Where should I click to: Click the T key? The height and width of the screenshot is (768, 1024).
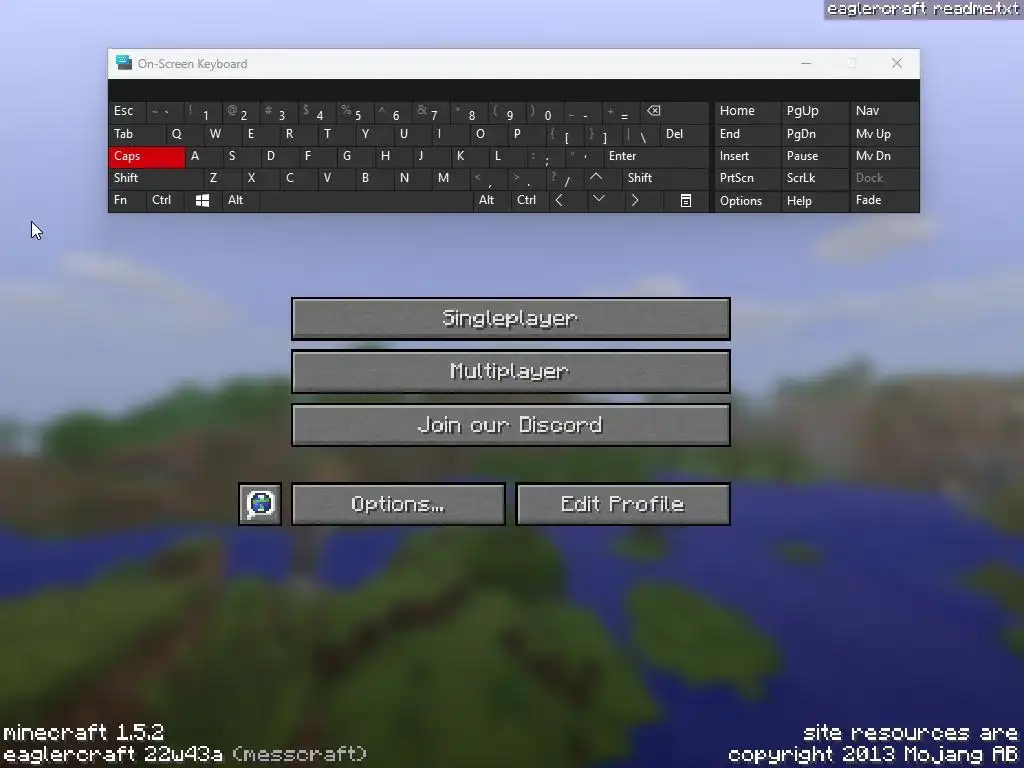[x=336, y=135]
